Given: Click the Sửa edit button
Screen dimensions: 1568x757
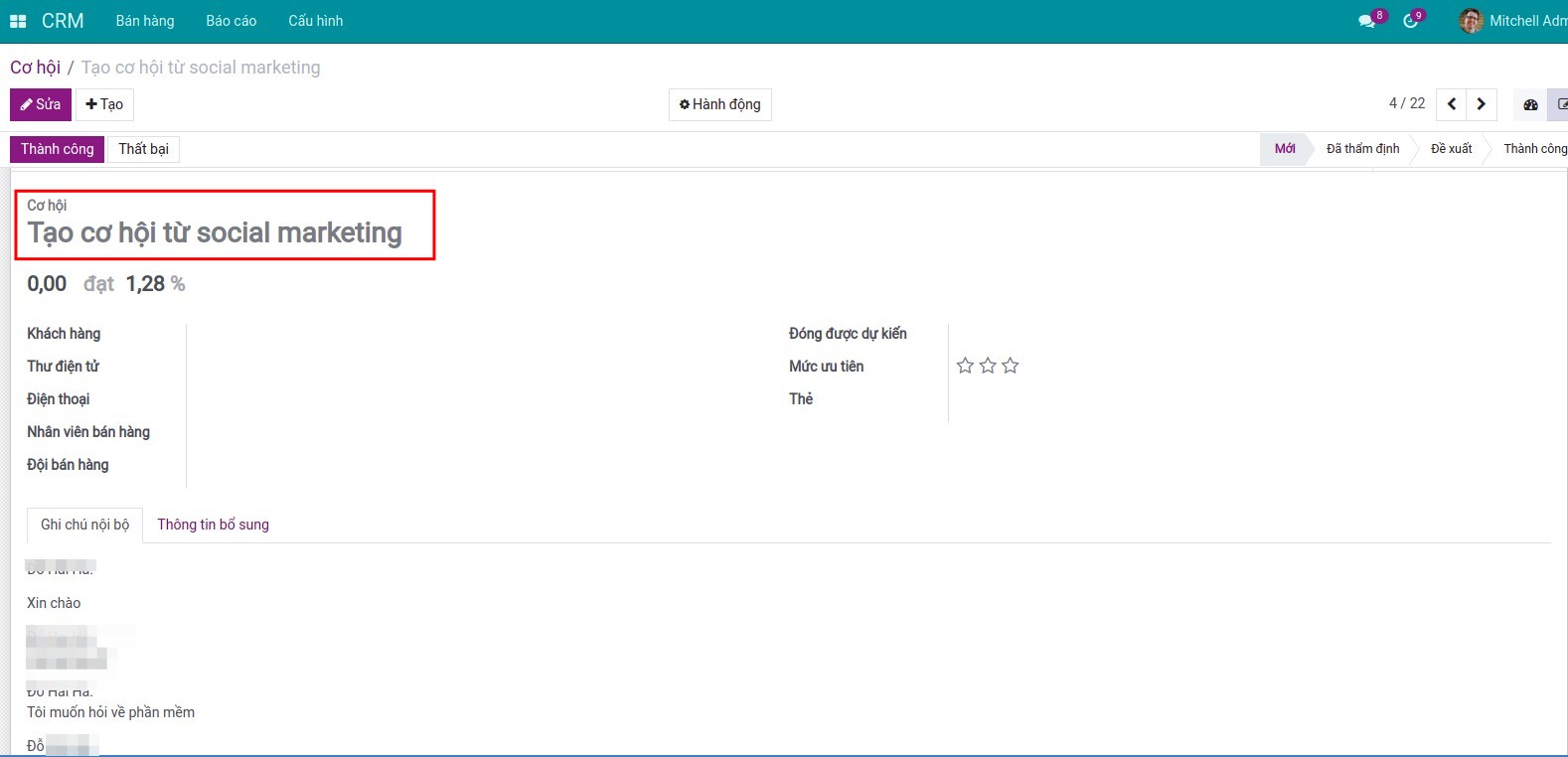Looking at the screenshot, I should (41, 104).
